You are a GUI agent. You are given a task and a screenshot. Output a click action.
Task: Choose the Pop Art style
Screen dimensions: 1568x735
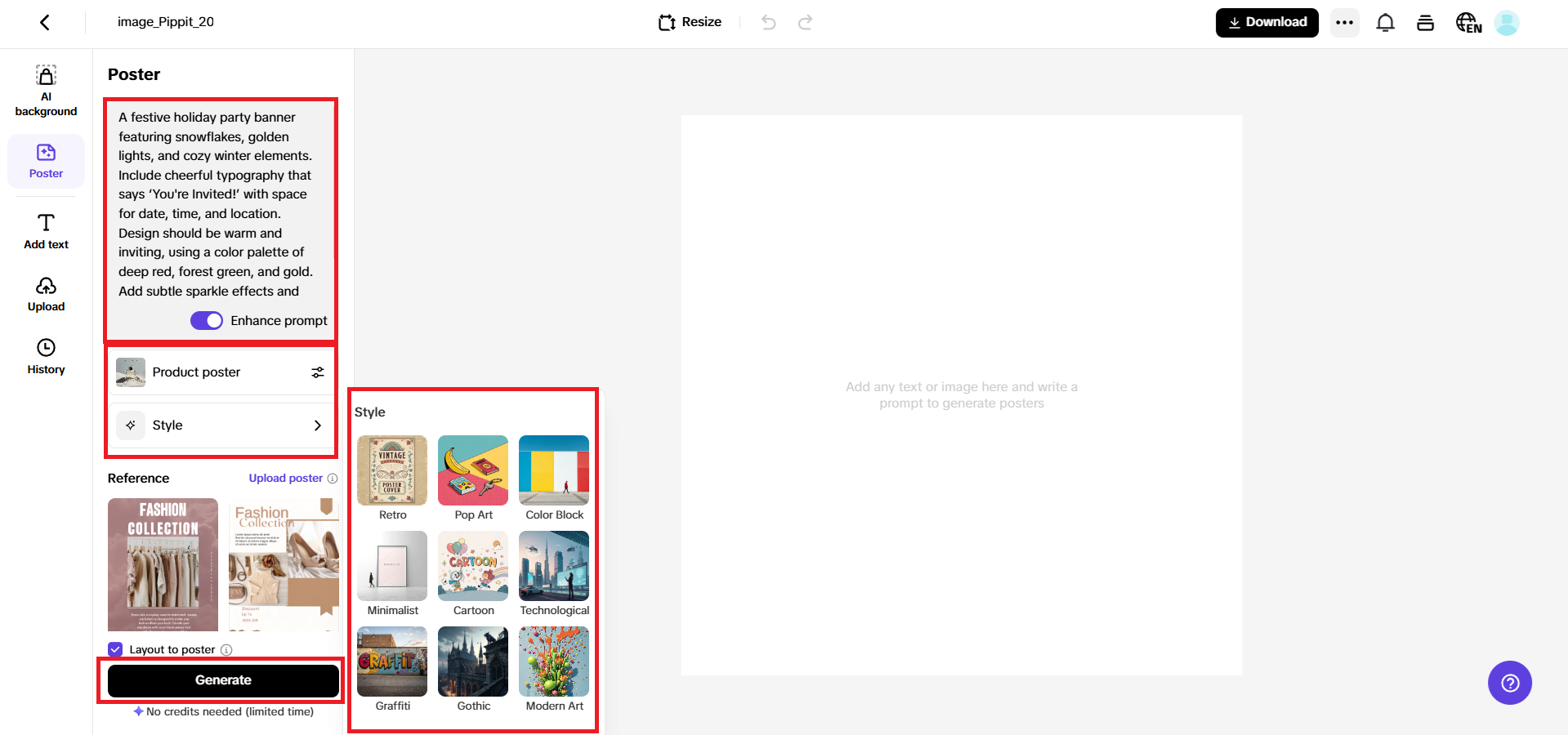(473, 479)
